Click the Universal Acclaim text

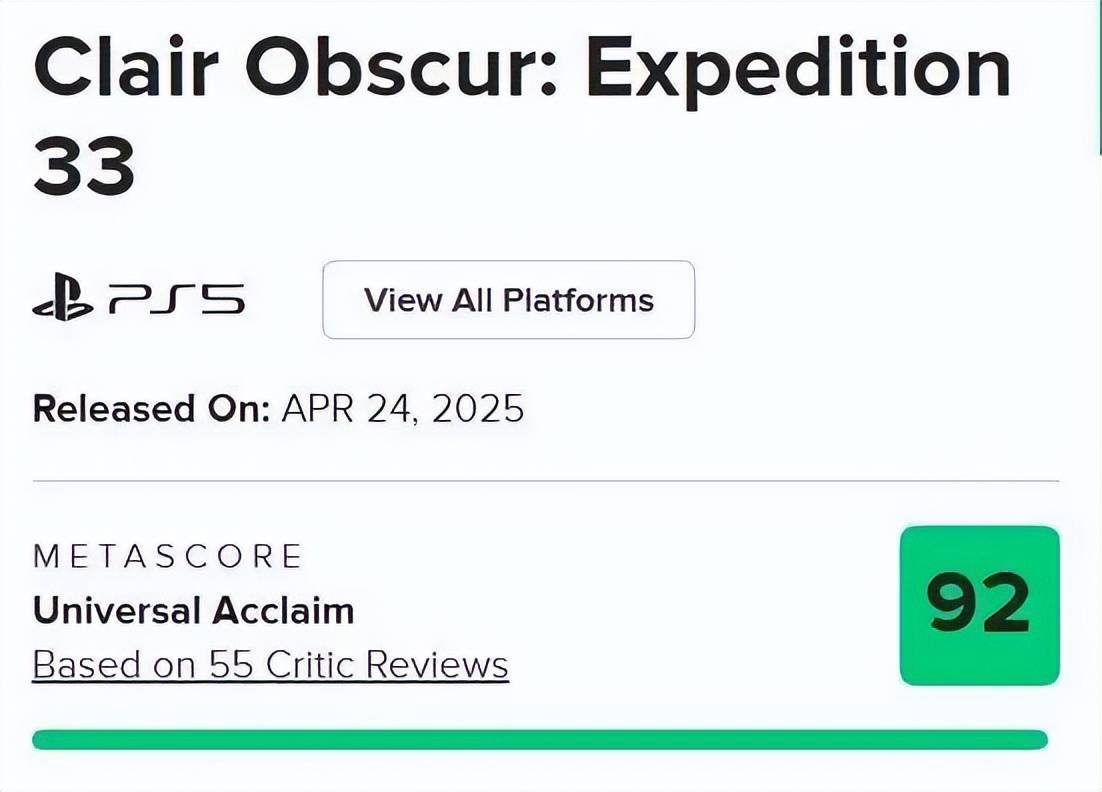[193, 610]
